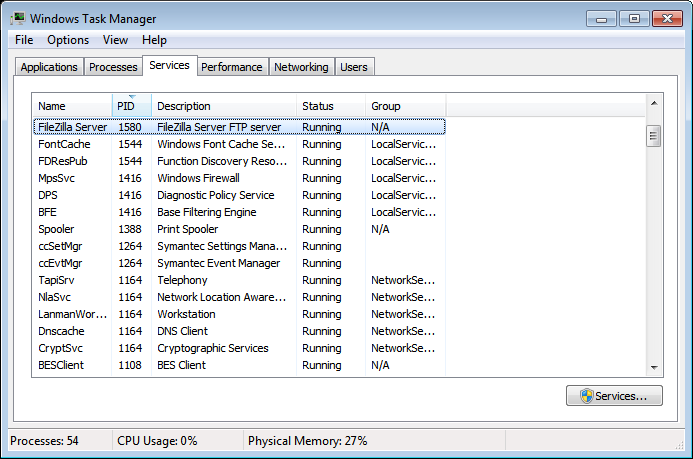693x459 pixels.
Task: Switch to the Applications tab
Action: click(x=49, y=67)
